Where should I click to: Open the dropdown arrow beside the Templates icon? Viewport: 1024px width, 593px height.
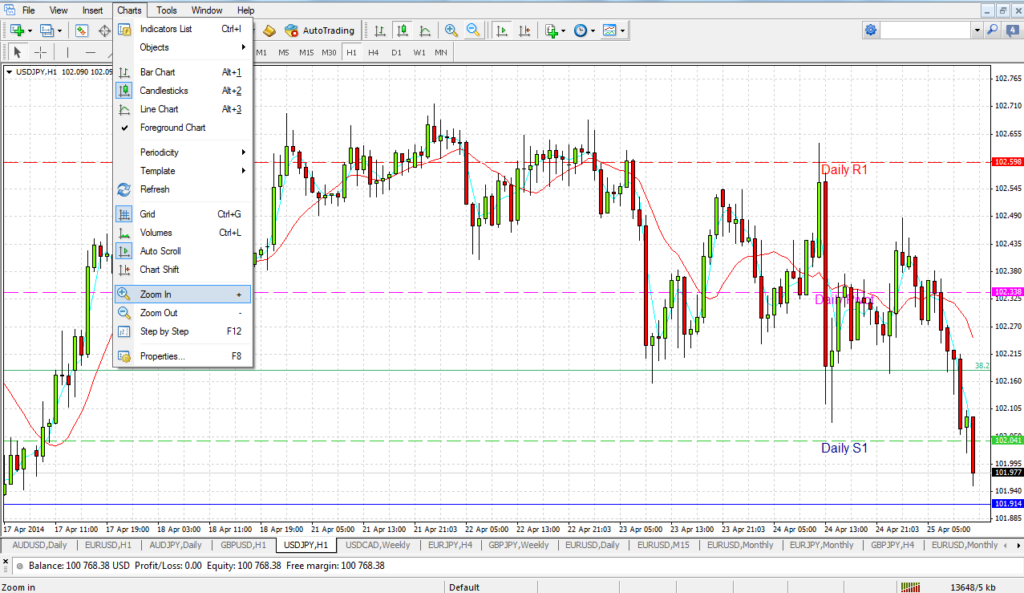(x=622, y=31)
